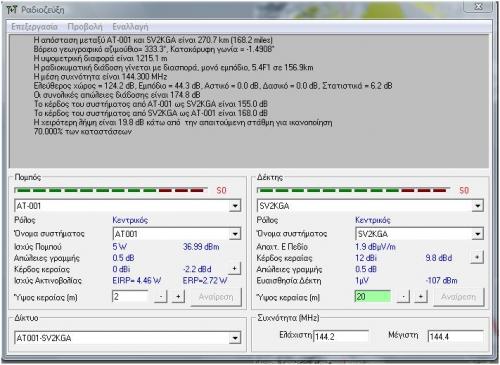The width and height of the screenshot is (500, 365).
Task: Focus the green receiver antenna height field
Action: tap(373, 296)
